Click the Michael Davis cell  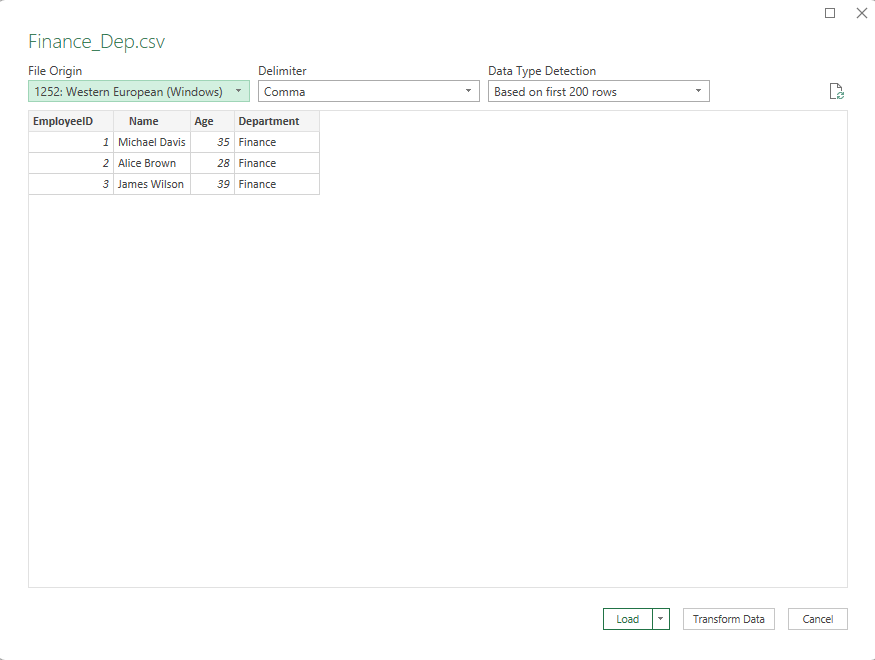pos(152,142)
